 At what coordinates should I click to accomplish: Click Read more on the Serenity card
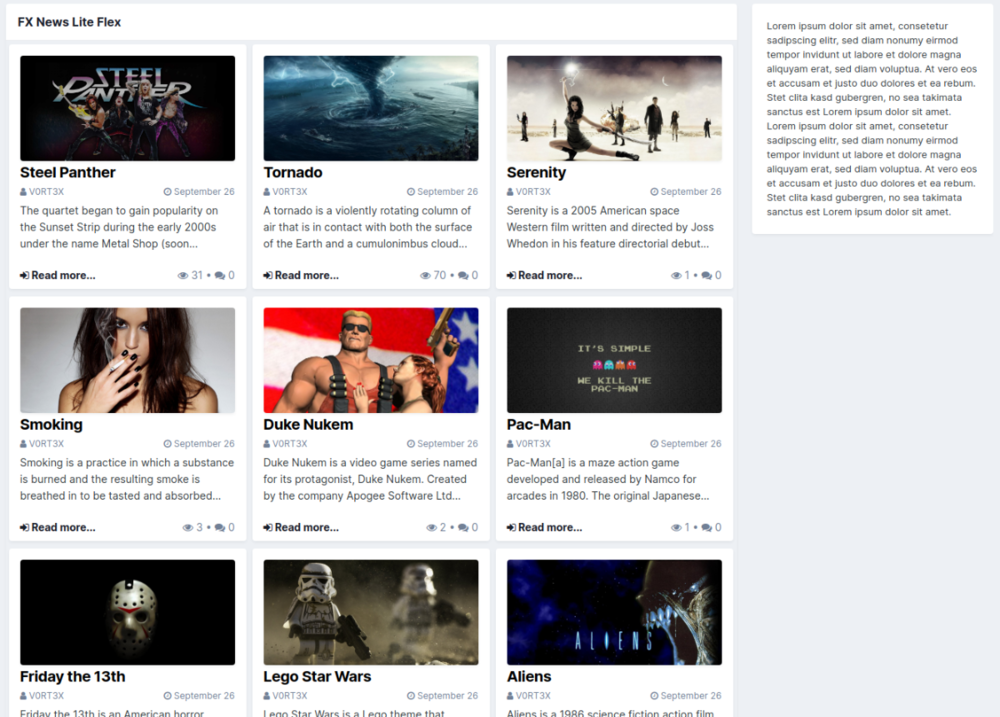(549, 276)
